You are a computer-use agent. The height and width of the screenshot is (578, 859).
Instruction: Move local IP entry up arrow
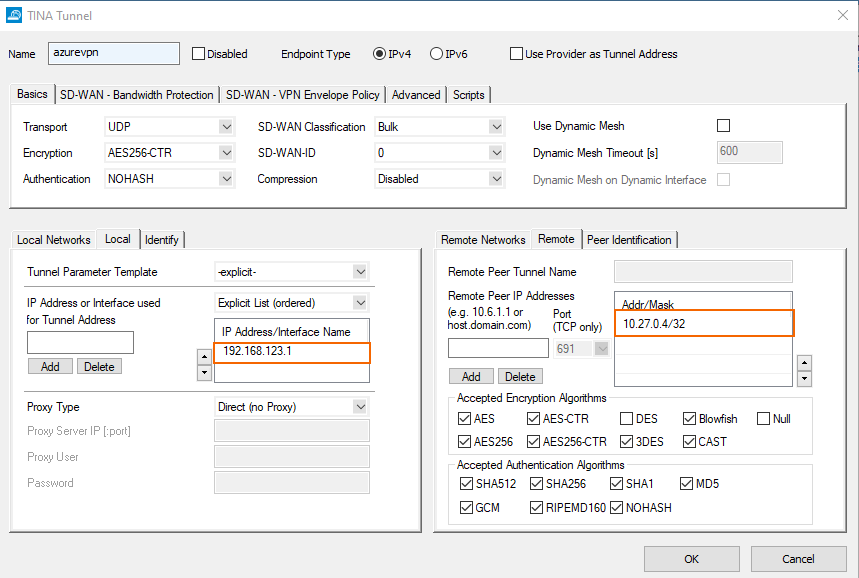(x=204, y=357)
